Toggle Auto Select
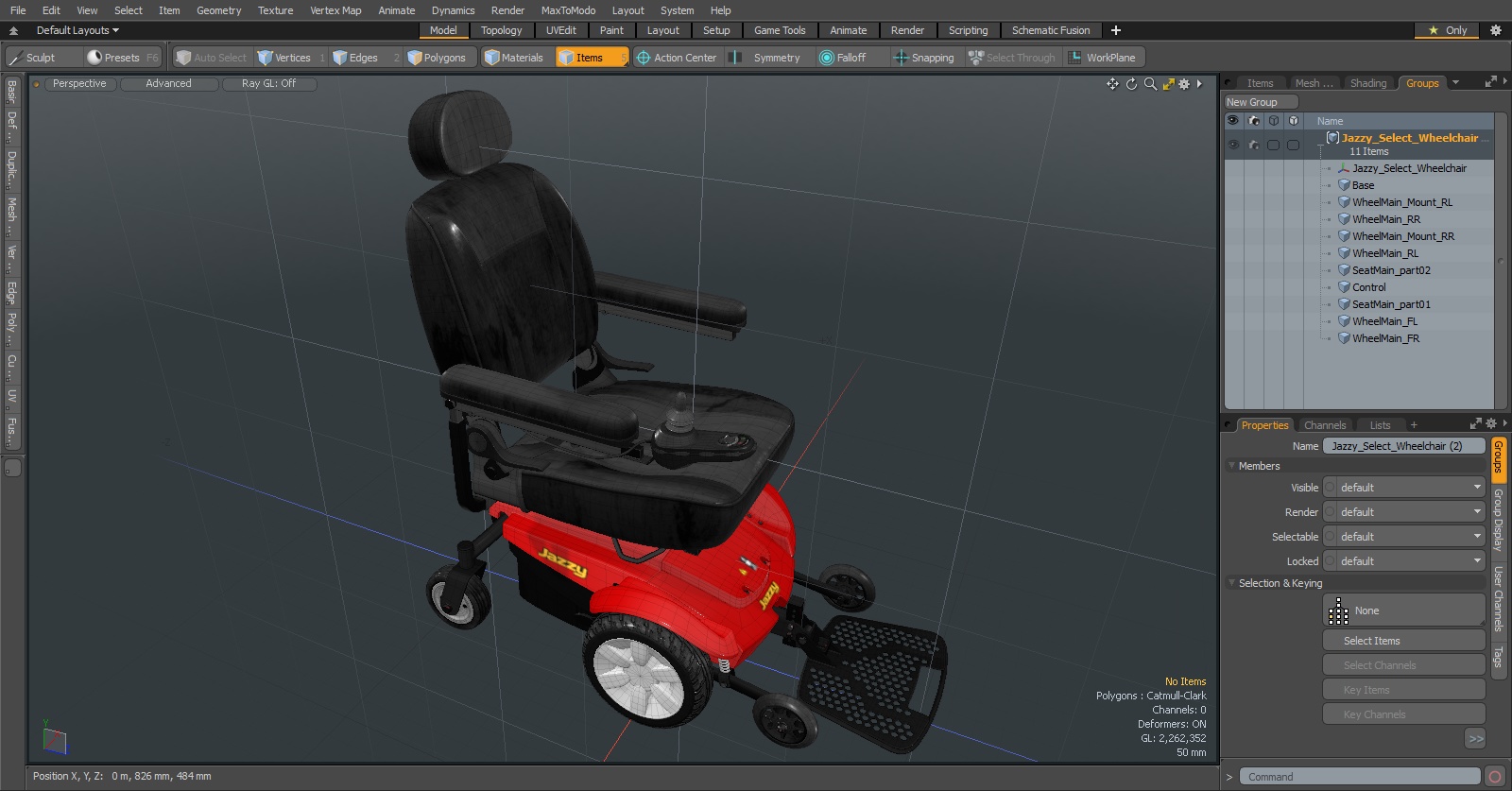Screen dimensions: 1512x791 coord(212,58)
